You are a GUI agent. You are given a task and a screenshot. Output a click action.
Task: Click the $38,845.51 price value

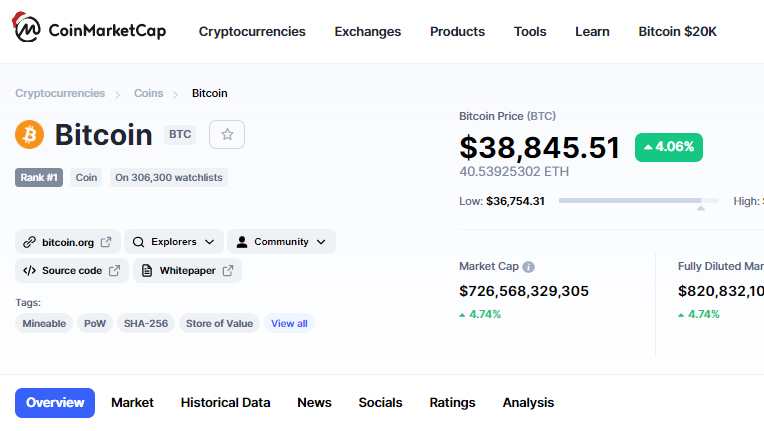pyautogui.click(x=539, y=148)
